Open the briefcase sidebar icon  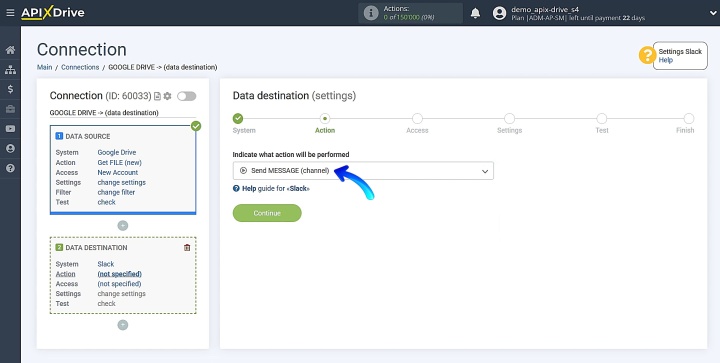coord(10,109)
